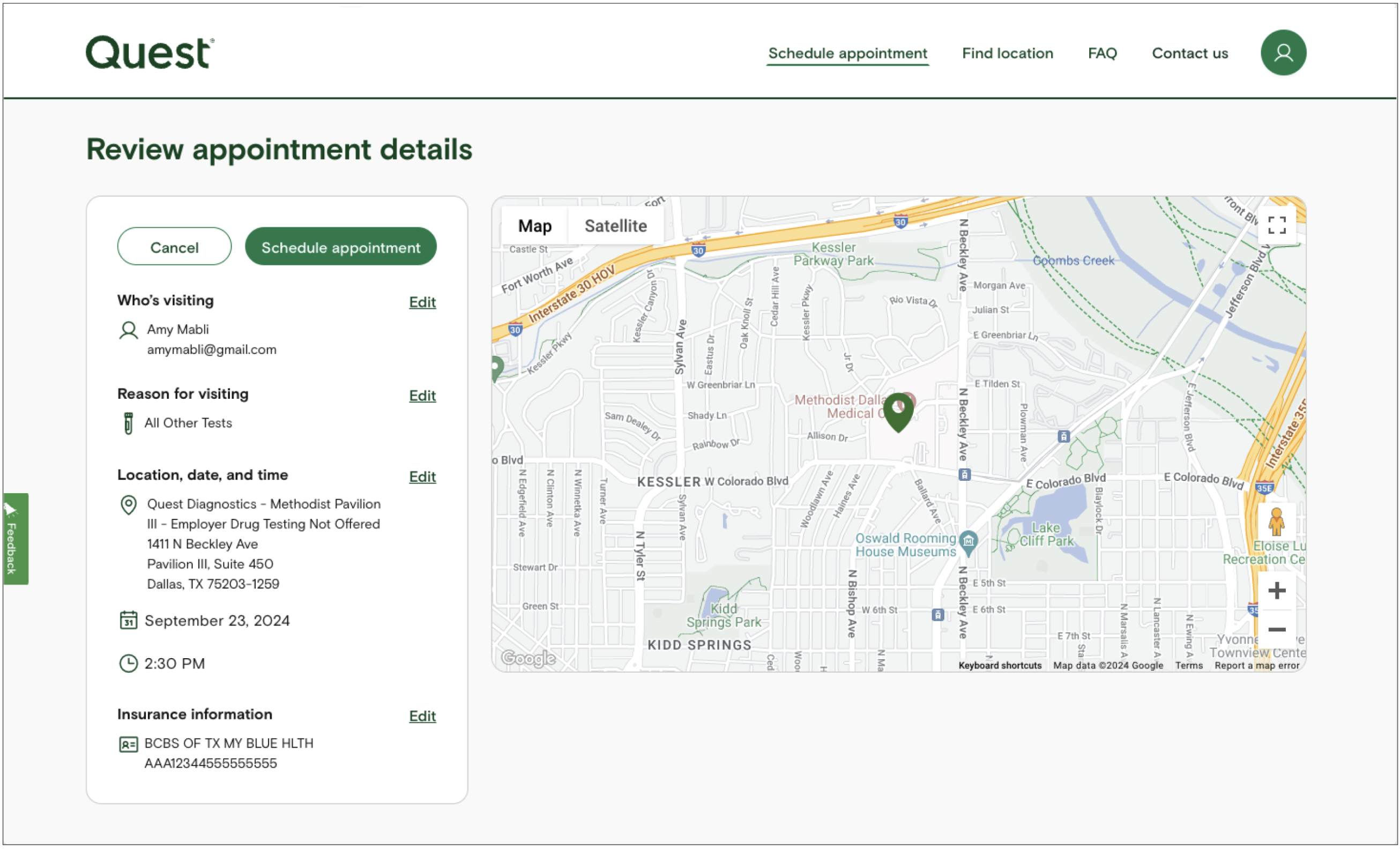Open Find location nav item
The width and height of the screenshot is (1400, 849).
point(1007,54)
